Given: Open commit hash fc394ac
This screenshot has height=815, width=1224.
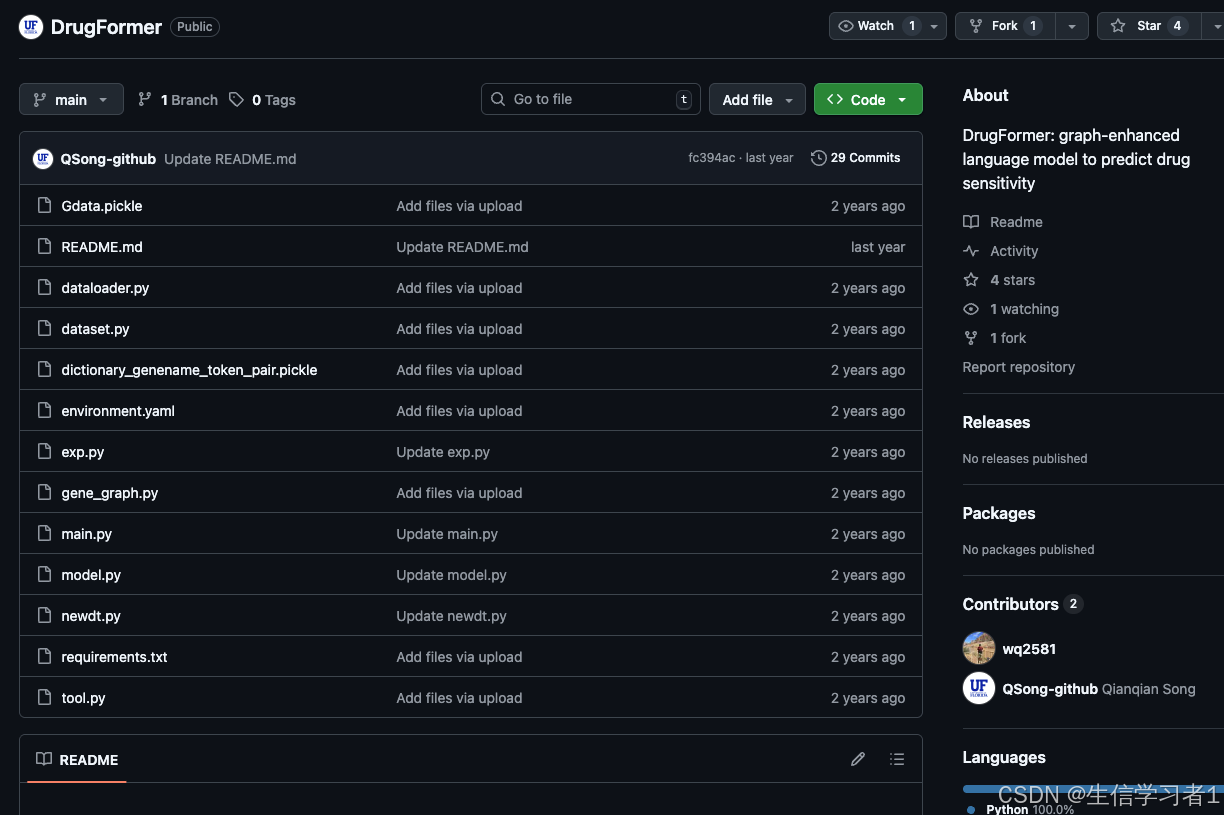Looking at the screenshot, I should click(711, 158).
